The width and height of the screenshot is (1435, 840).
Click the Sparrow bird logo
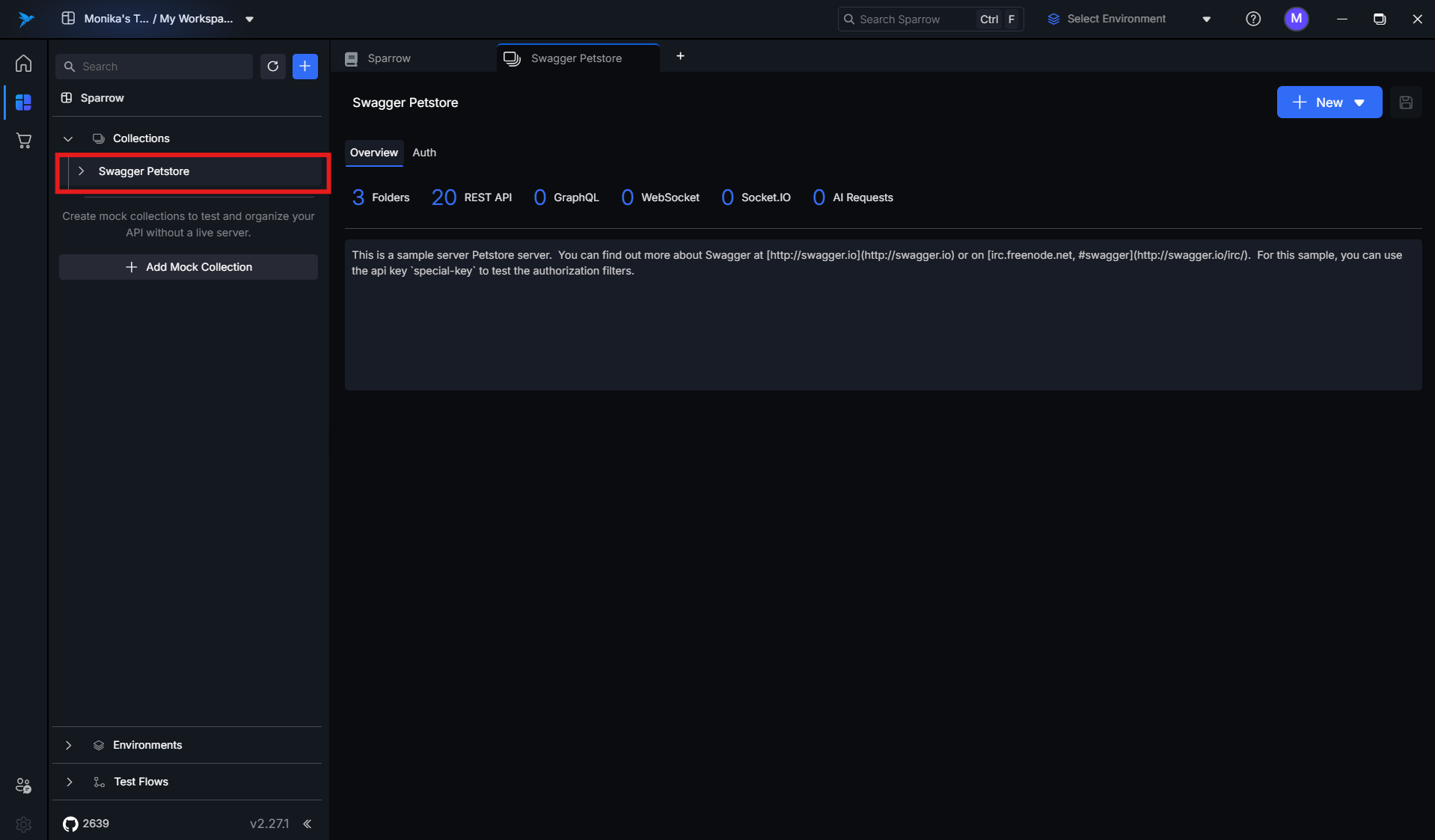pos(26,19)
